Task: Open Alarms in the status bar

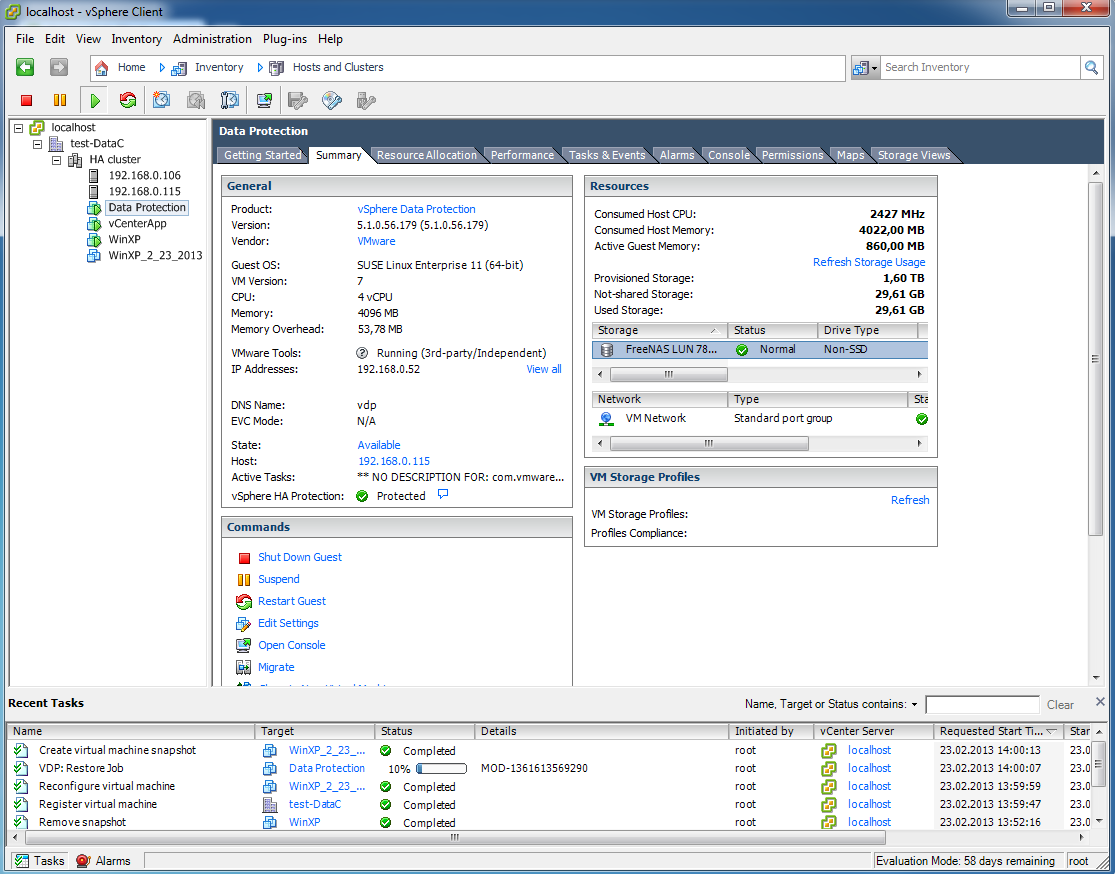Action: 104,860
